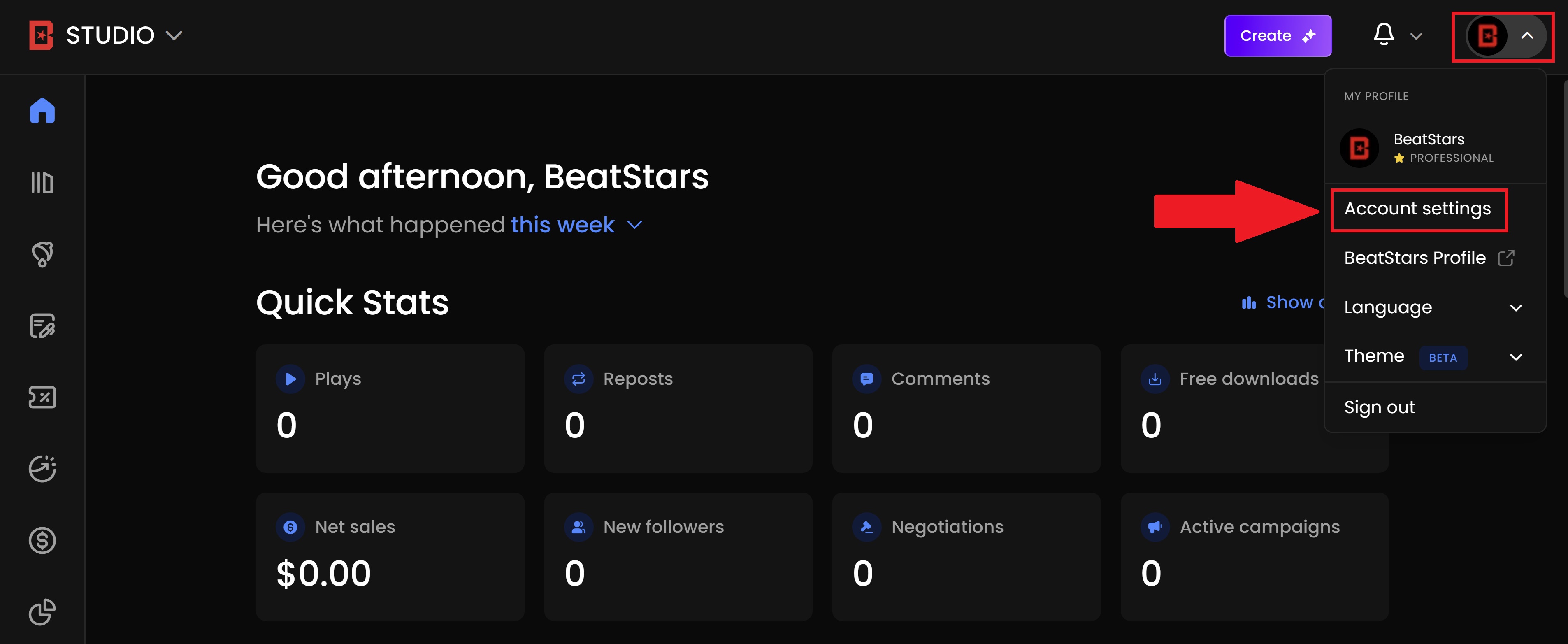
Task: Open the Net sales stat card
Action: point(390,556)
